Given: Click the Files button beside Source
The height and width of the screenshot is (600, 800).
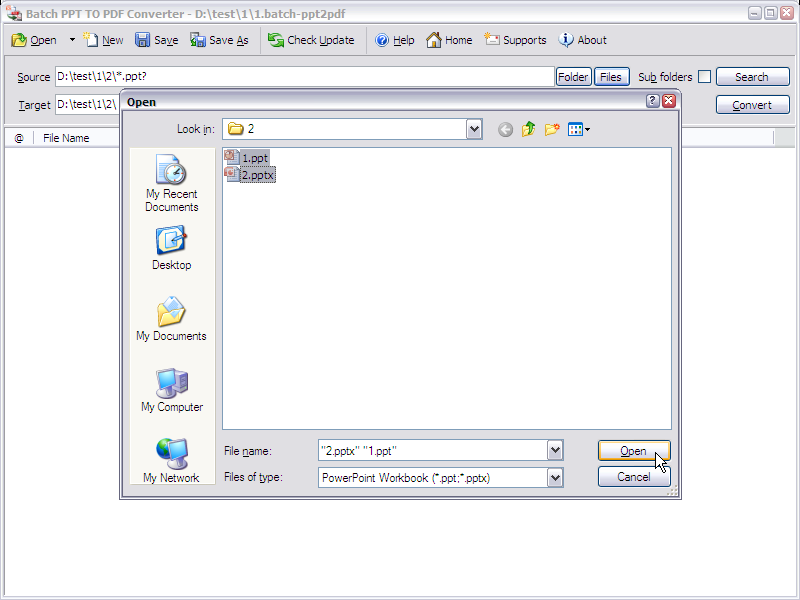Looking at the screenshot, I should tap(611, 77).
